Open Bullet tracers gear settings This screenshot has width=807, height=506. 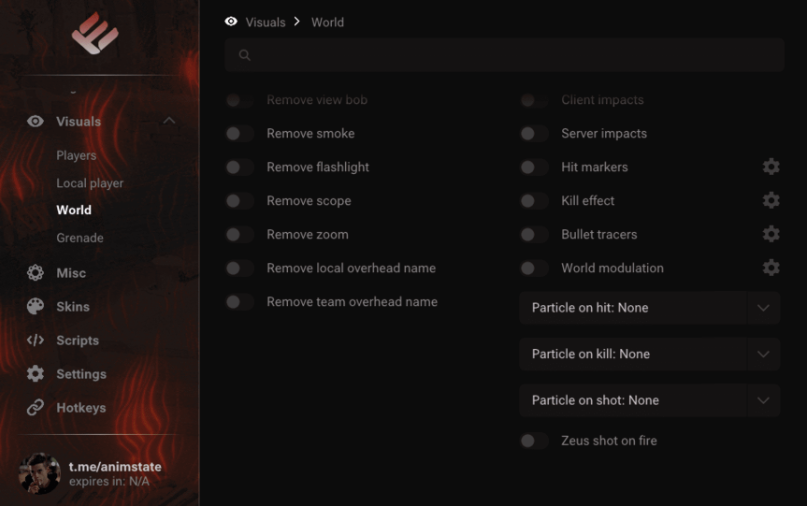[770, 234]
